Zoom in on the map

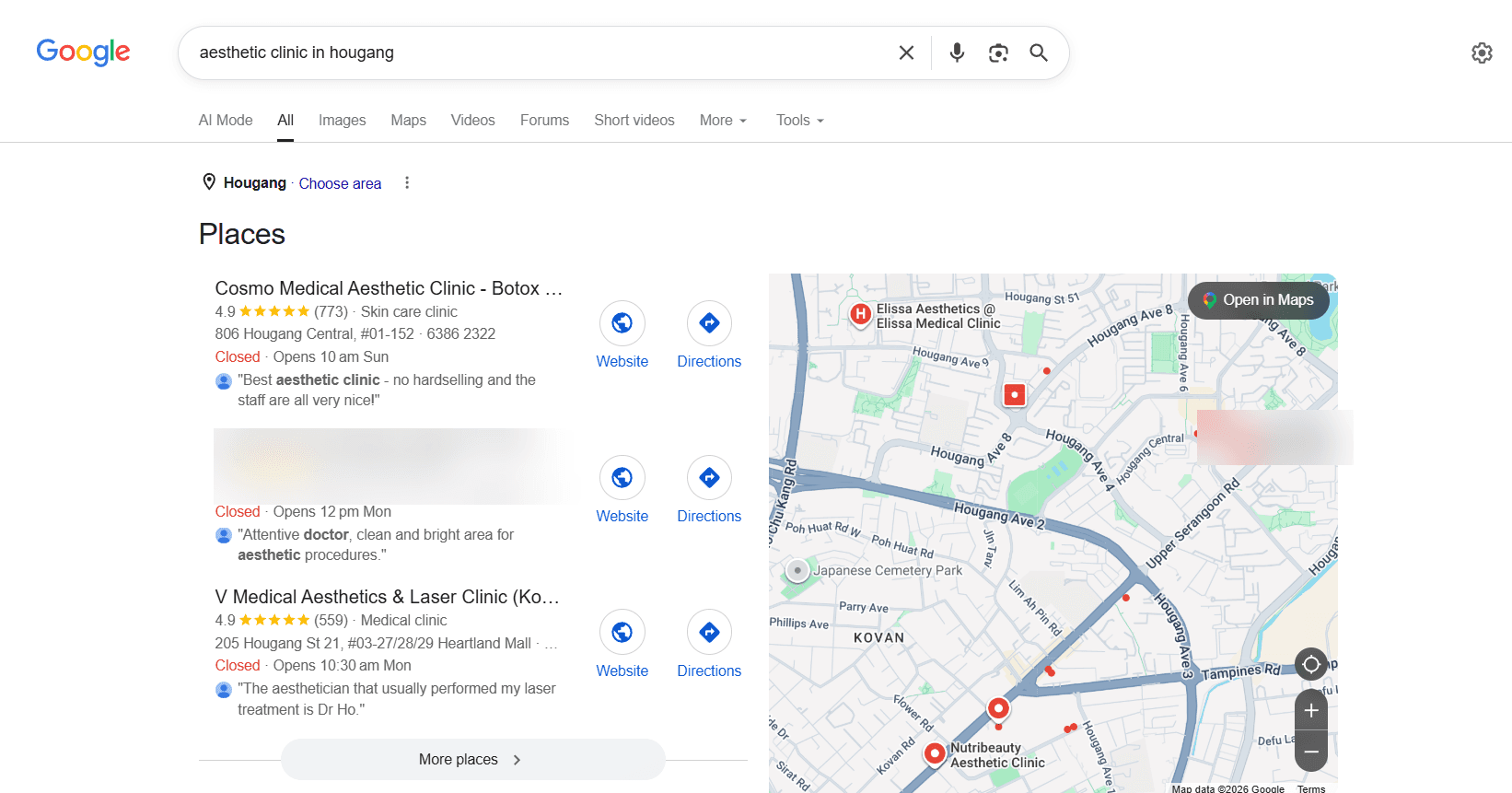(1311, 710)
